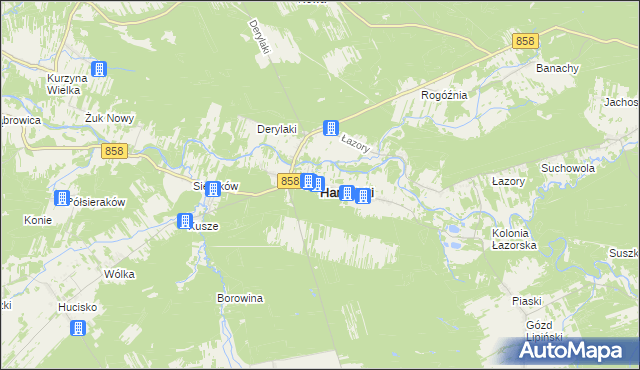Click the building icon left of Półsieraków
The width and height of the screenshot is (640, 370).
(62, 198)
